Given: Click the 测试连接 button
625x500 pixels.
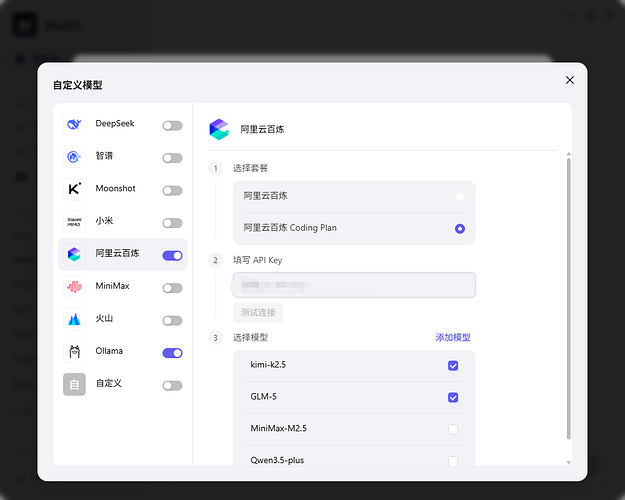Looking at the screenshot, I should 258,313.
